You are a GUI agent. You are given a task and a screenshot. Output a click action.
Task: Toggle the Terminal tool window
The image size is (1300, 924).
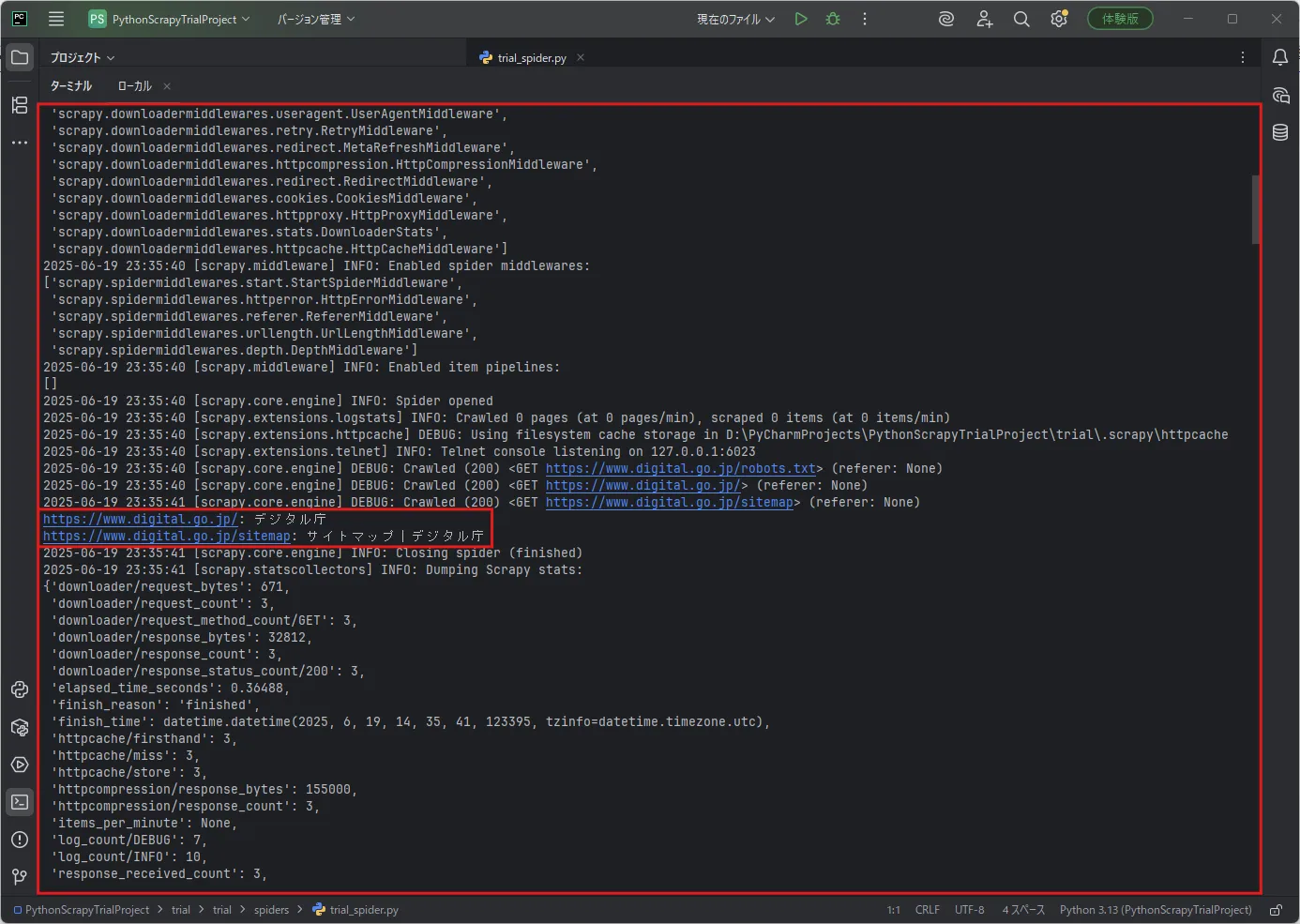click(x=20, y=802)
